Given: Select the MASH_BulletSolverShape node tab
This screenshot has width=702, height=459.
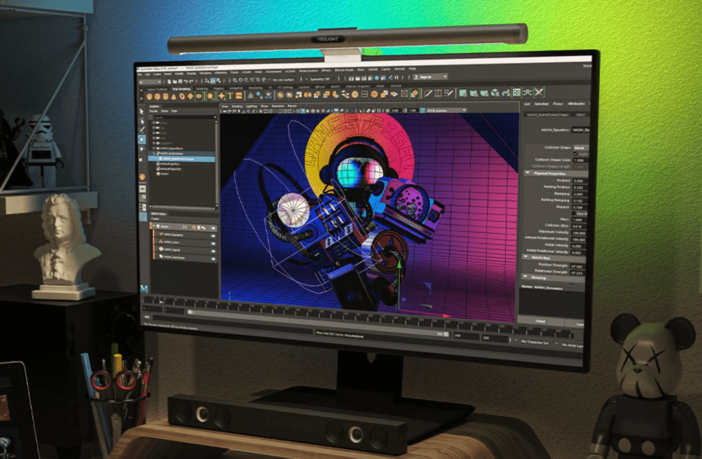Looking at the screenshot, I should 547,115.
